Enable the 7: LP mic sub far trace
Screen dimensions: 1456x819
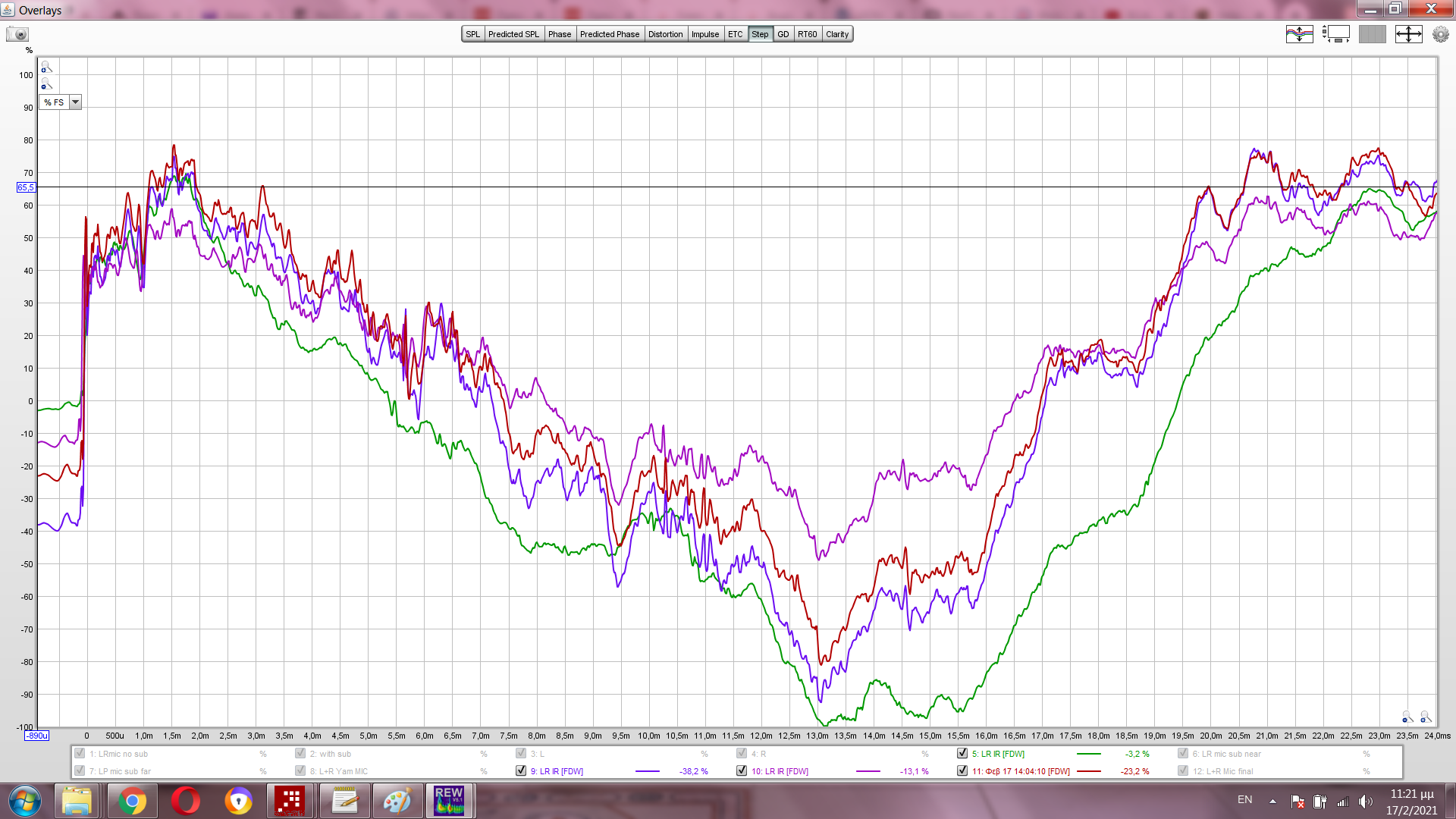[80, 771]
